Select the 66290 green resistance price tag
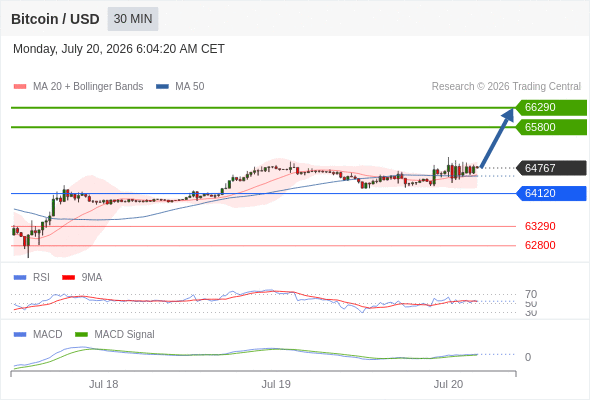 [x=551, y=108]
